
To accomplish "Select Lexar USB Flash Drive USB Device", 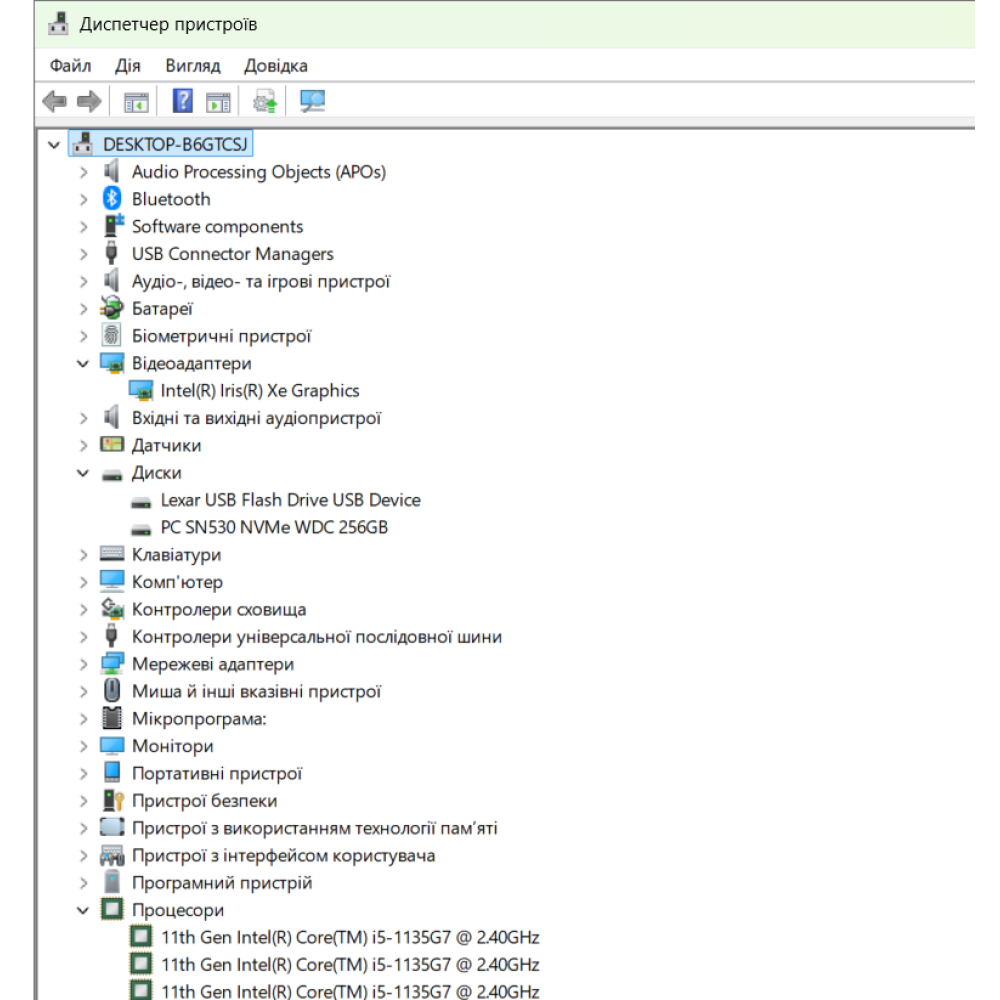I will pyautogui.click(x=290, y=500).
